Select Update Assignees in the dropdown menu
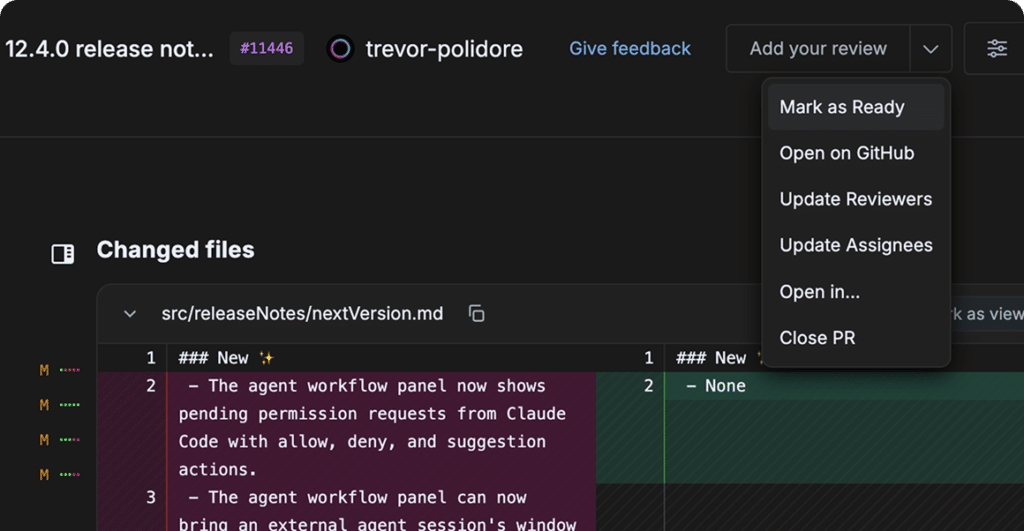 [856, 246]
